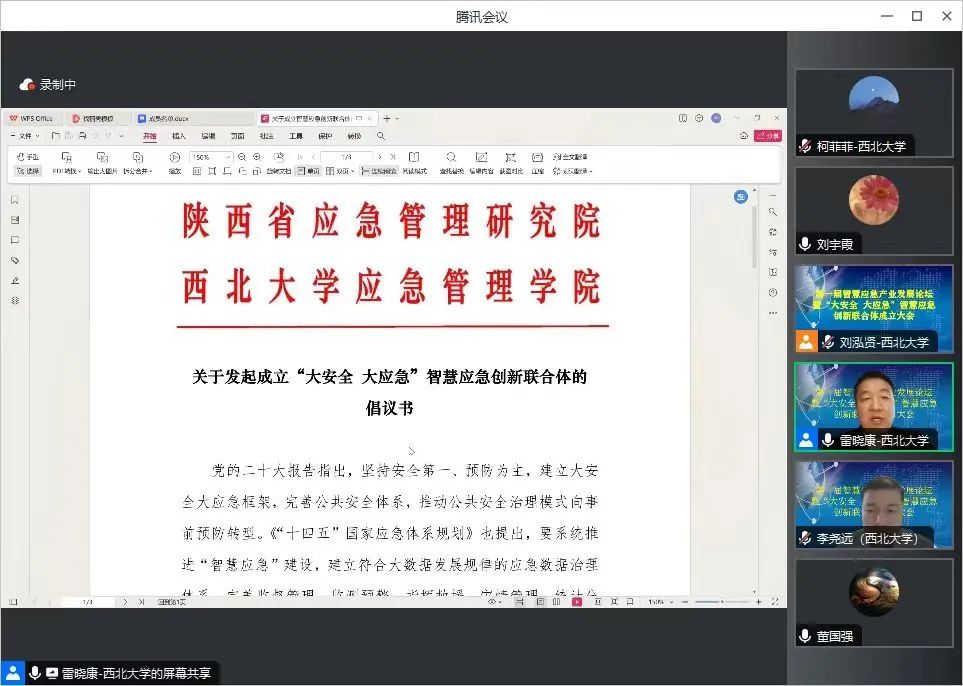Screen dimensions: 963x686
Task: Toggle 单页 single page view
Action: point(308,171)
